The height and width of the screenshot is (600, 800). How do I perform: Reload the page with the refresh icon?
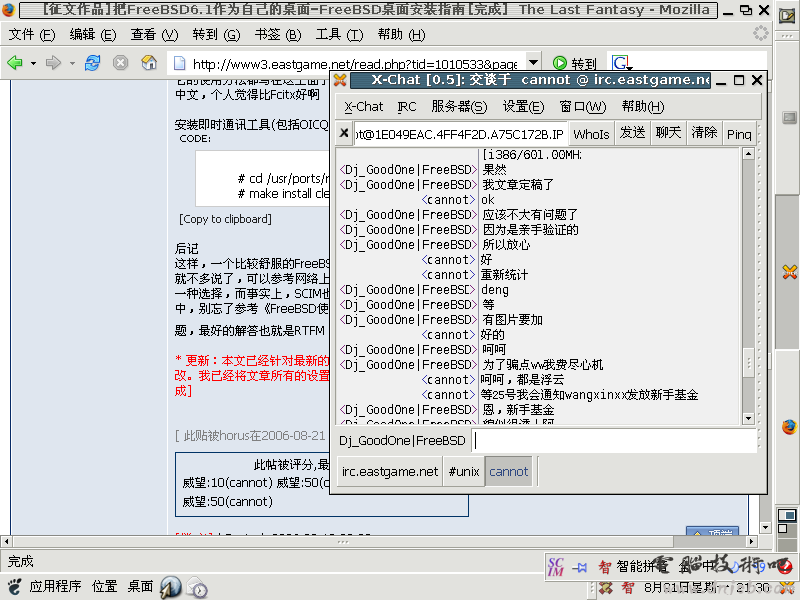92,63
